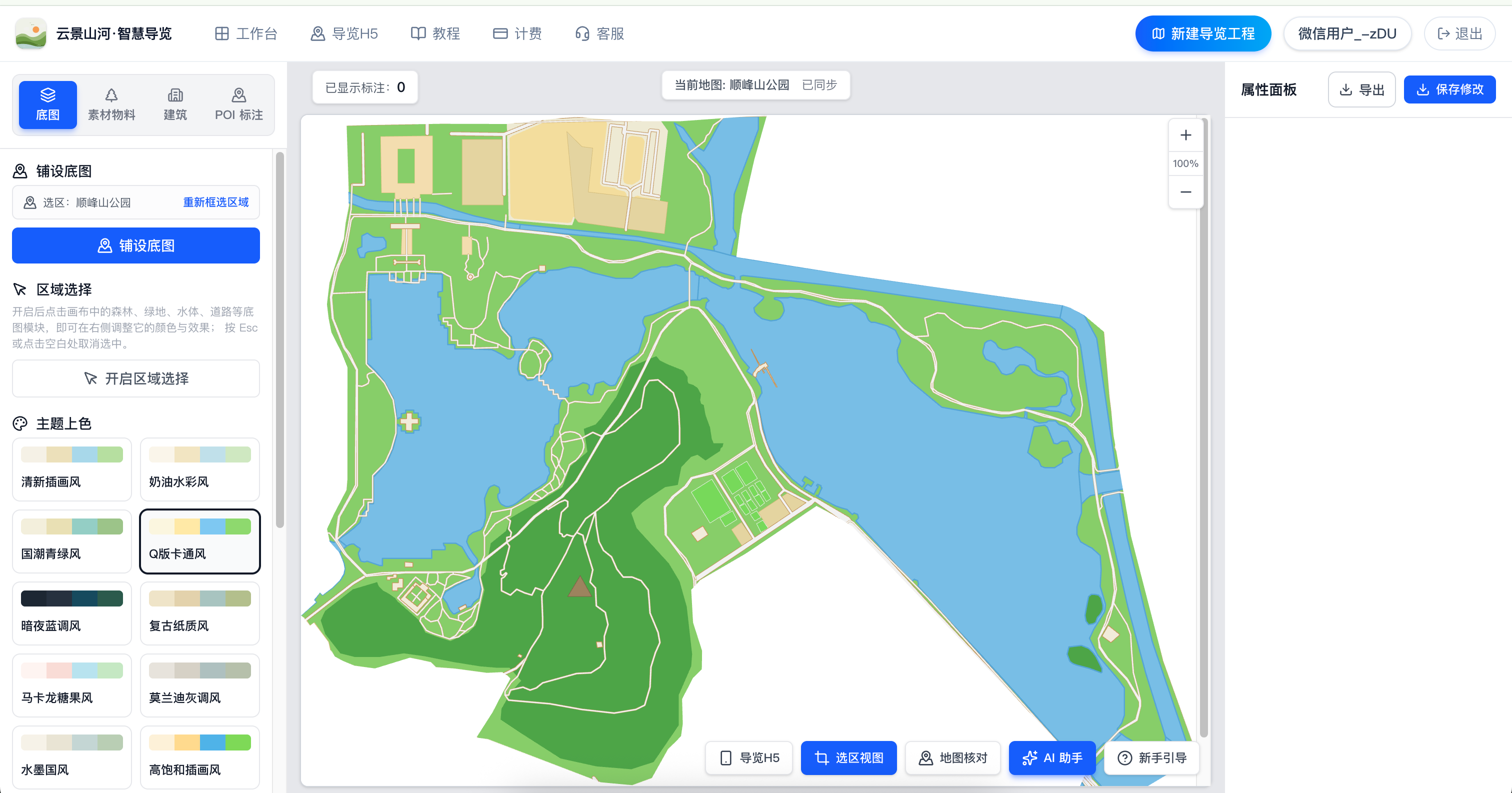The height and width of the screenshot is (793, 1512).
Task: Click the left panel vertical scrollbar
Action: [280, 340]
